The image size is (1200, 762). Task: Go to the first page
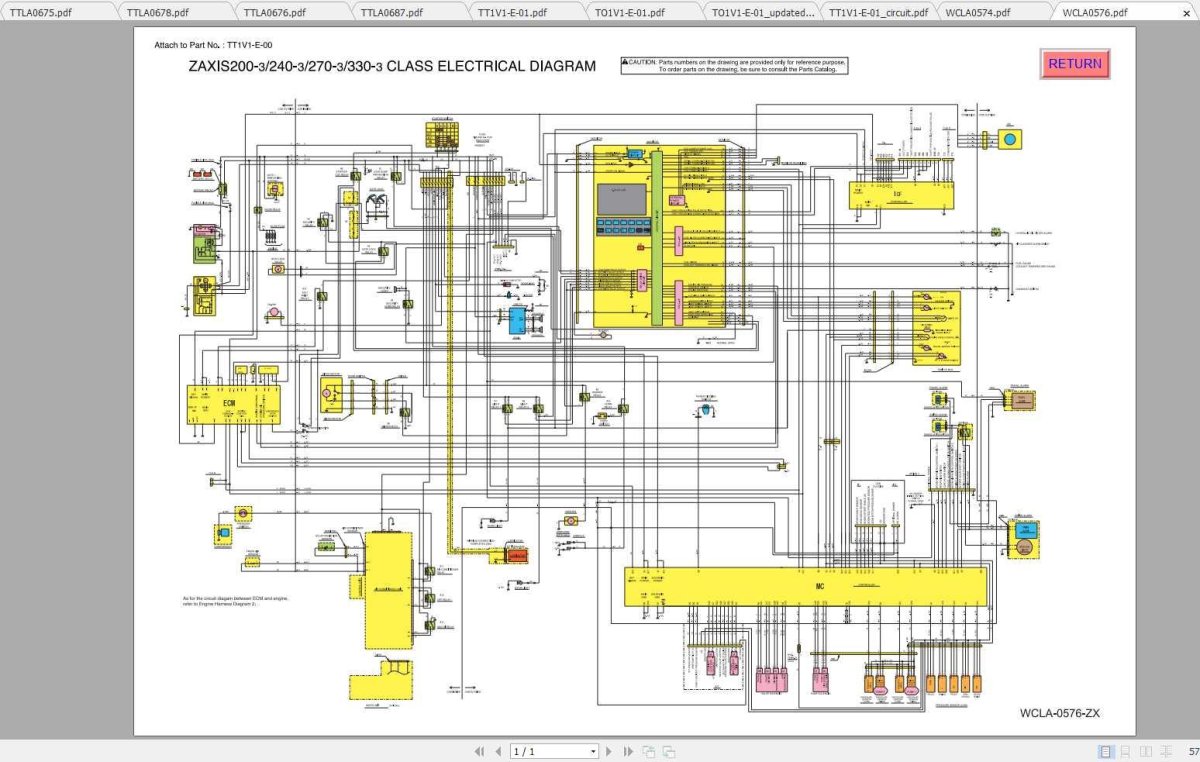(479, 751)
